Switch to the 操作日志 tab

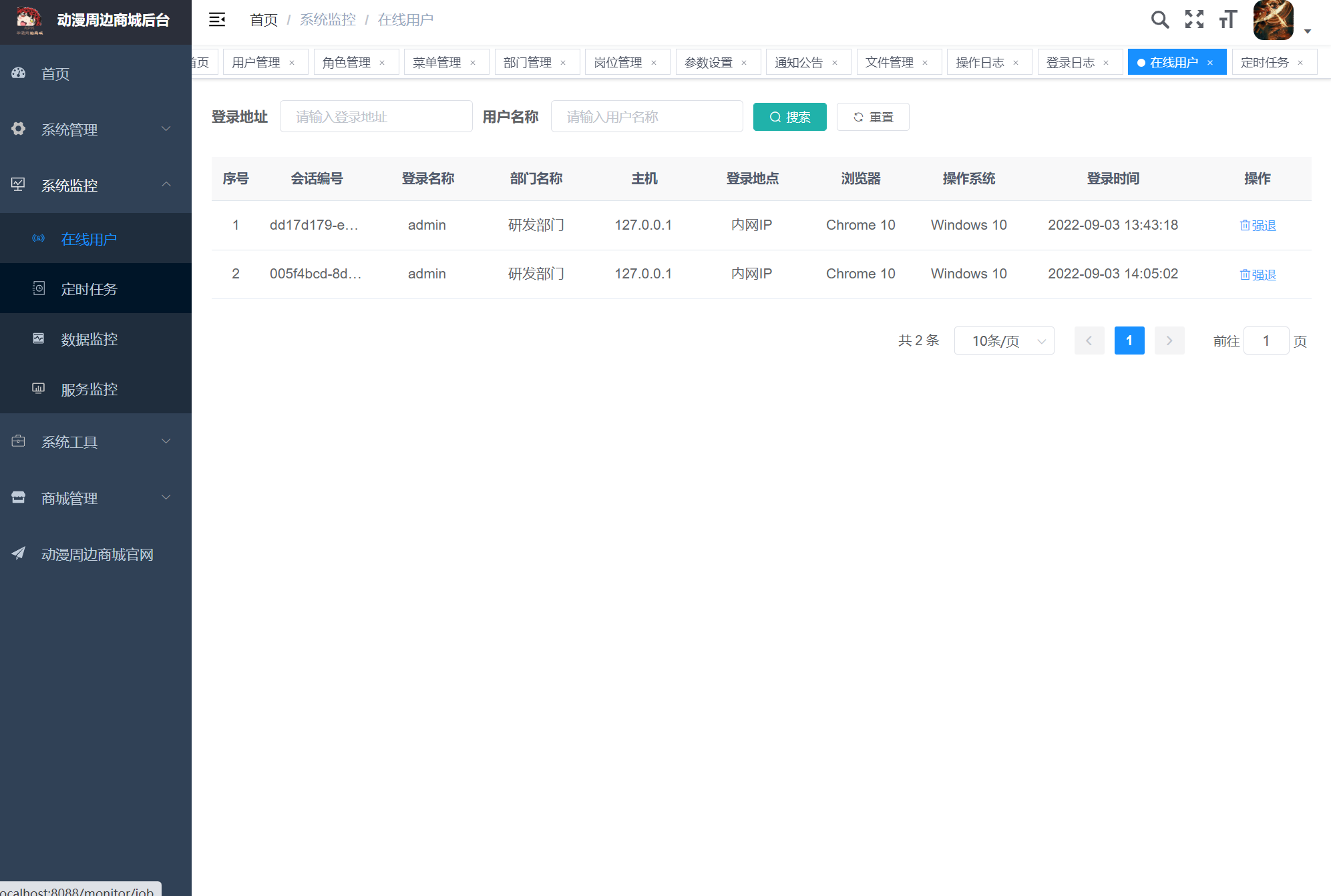[980, 63]
